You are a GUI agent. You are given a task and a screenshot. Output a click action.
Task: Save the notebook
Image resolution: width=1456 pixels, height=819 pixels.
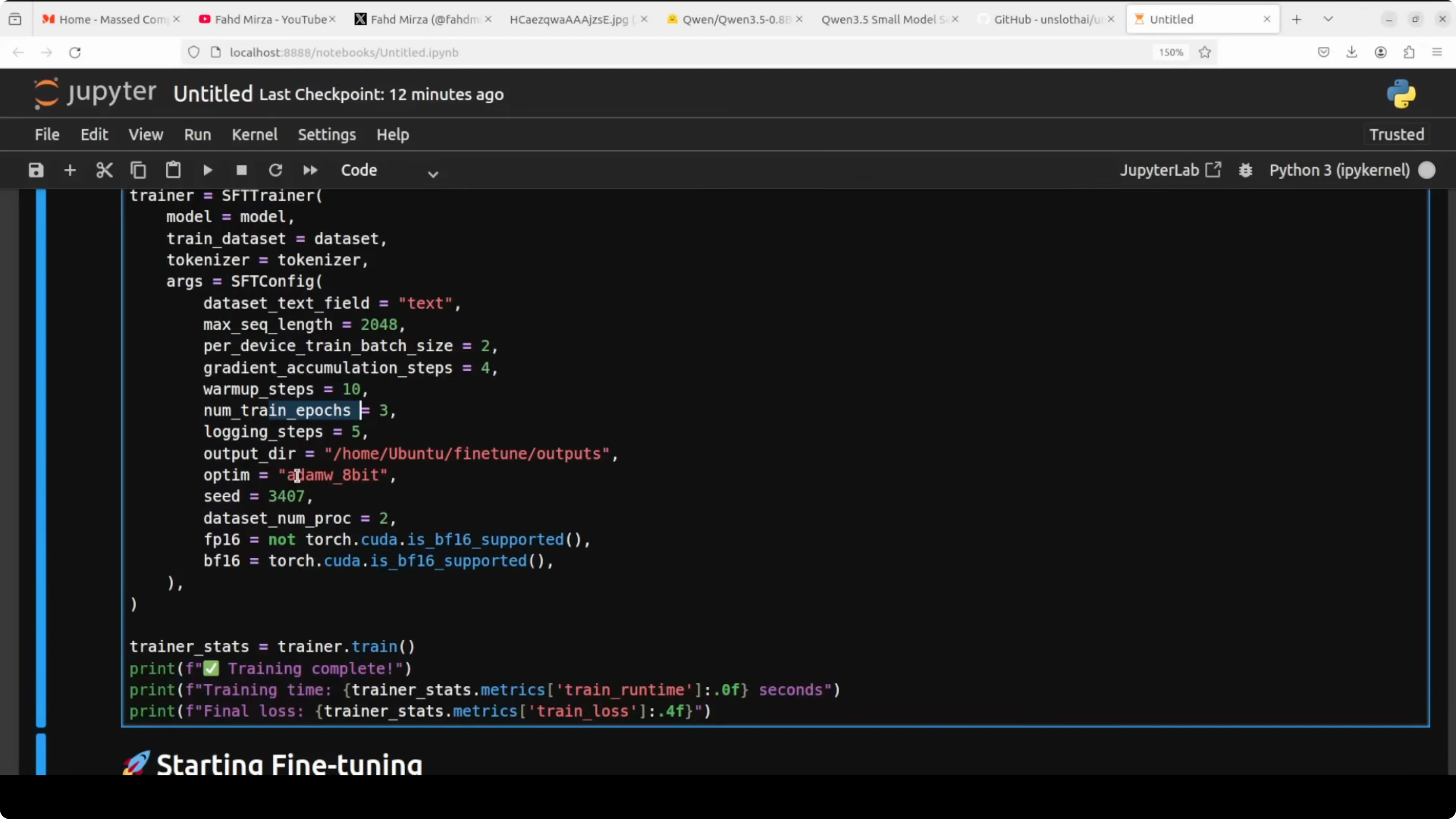click(36, 170)
